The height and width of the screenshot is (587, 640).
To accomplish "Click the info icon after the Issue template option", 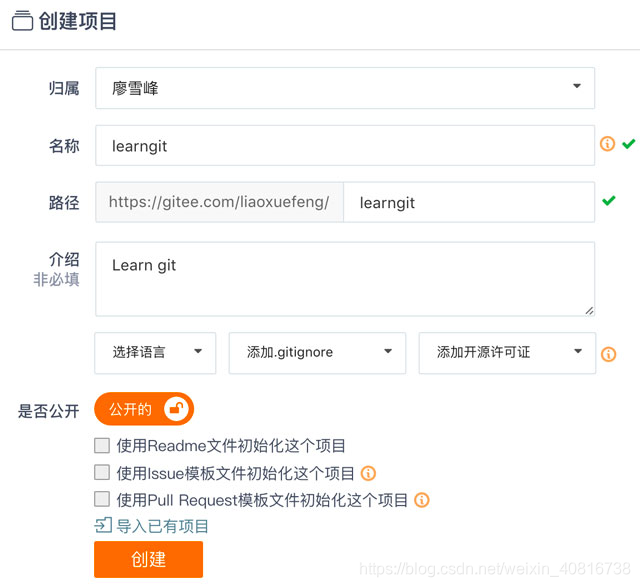I will coord(368,473).
